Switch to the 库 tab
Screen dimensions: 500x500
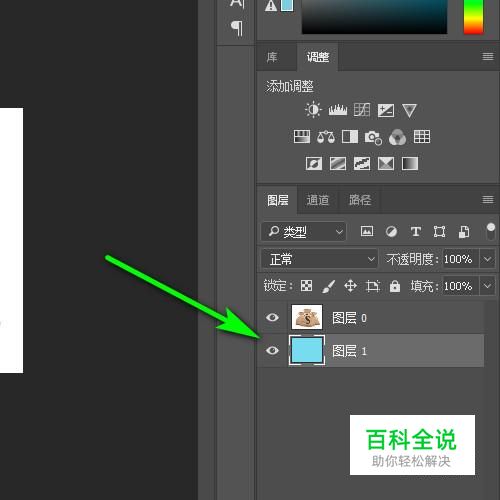272,57
